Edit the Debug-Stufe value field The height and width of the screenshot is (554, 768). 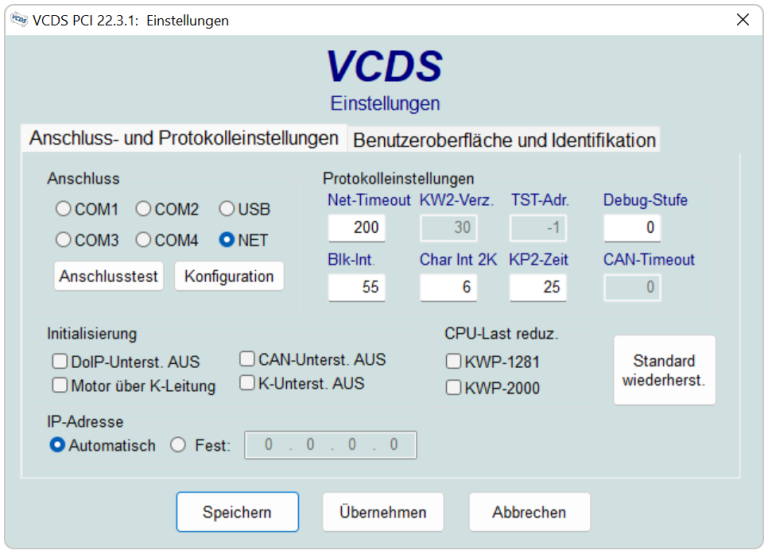coord(632,227)
